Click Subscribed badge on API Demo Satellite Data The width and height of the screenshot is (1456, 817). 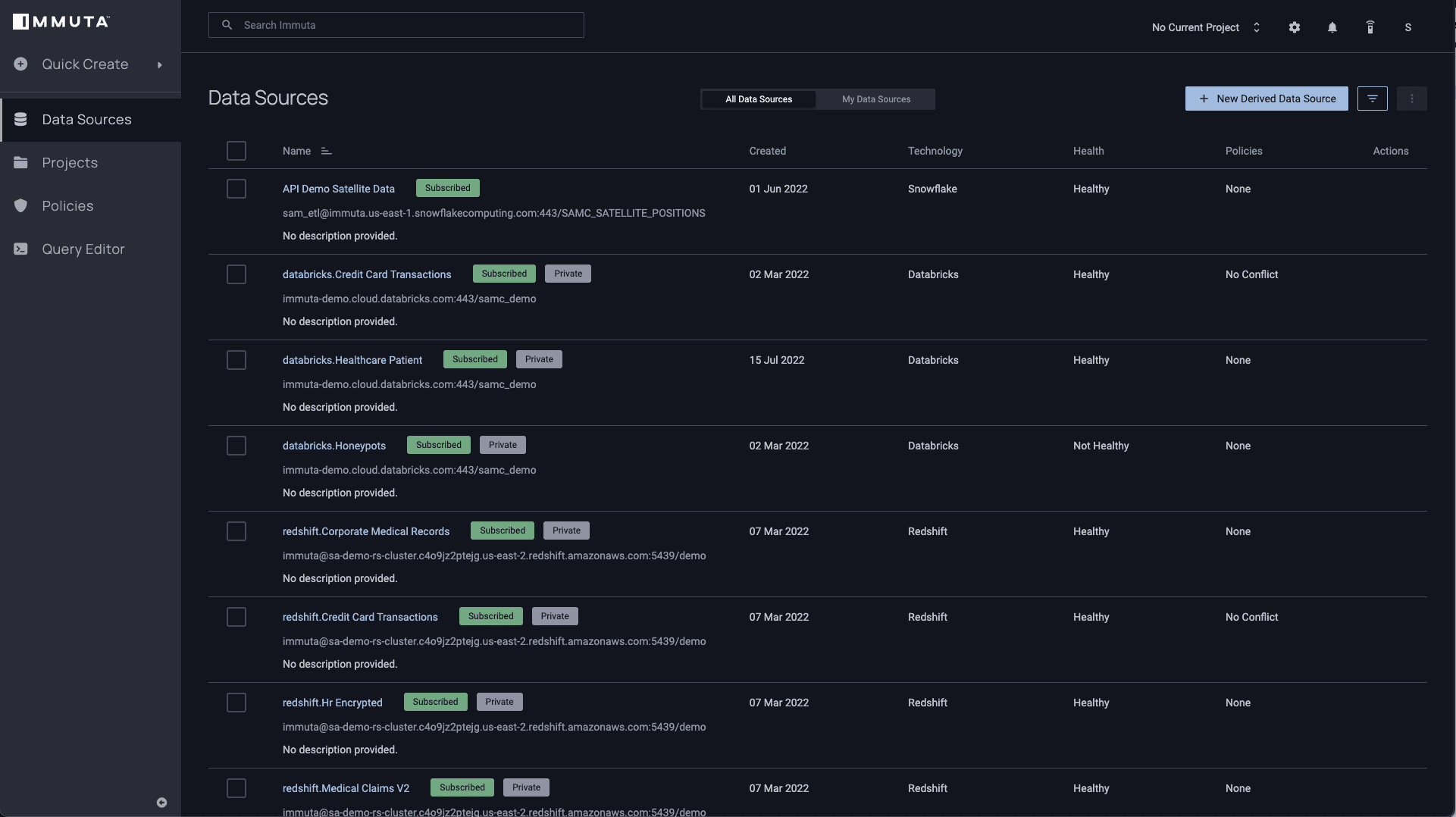coord(447,188)
